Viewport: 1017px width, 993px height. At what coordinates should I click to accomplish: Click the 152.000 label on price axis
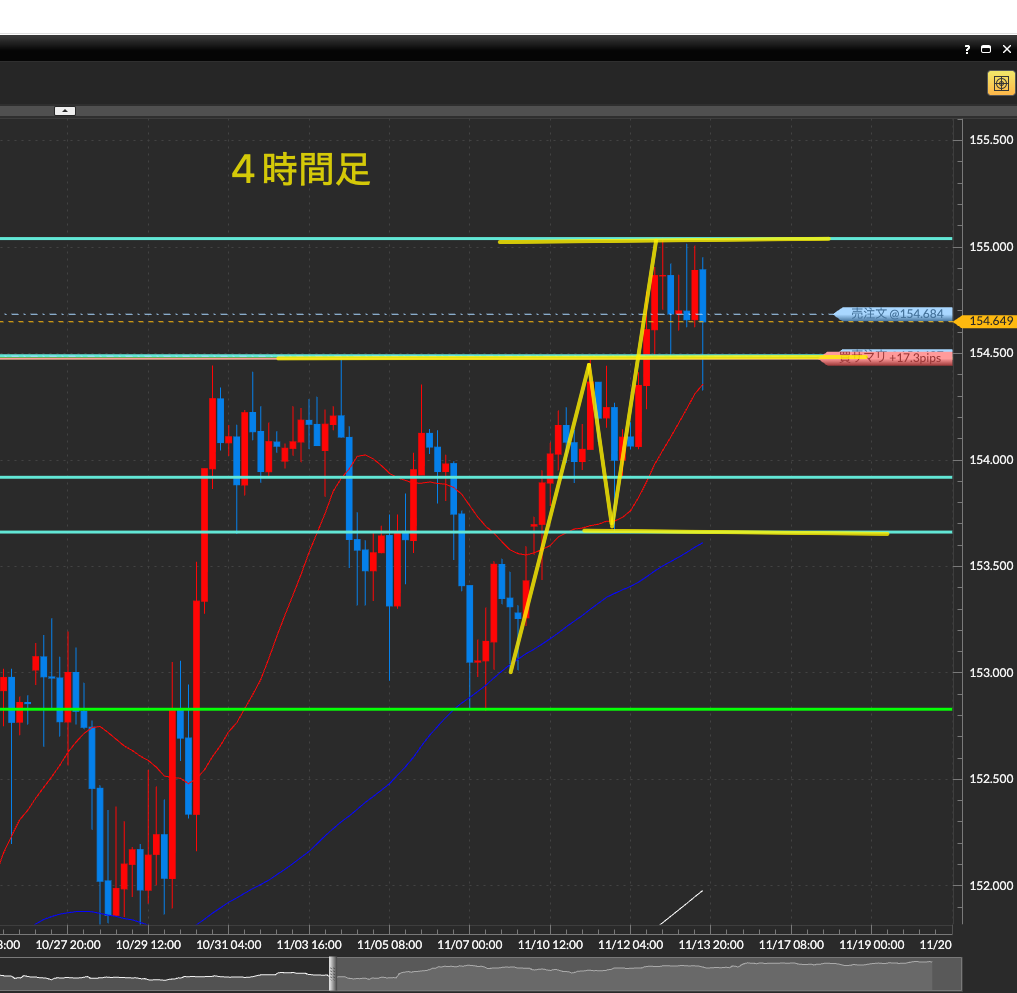coord(991,885)
